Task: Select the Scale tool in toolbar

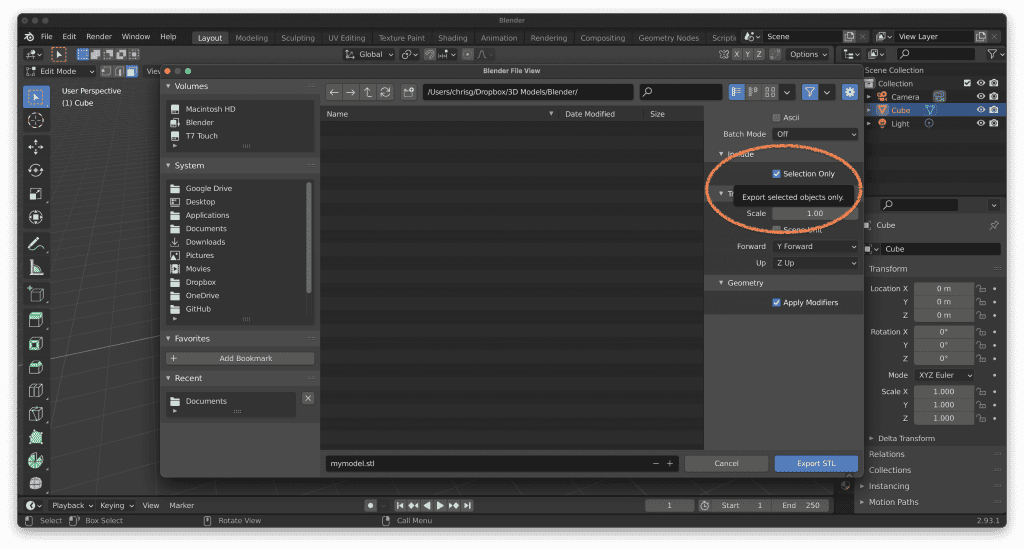Action: [x=36, y=194]
